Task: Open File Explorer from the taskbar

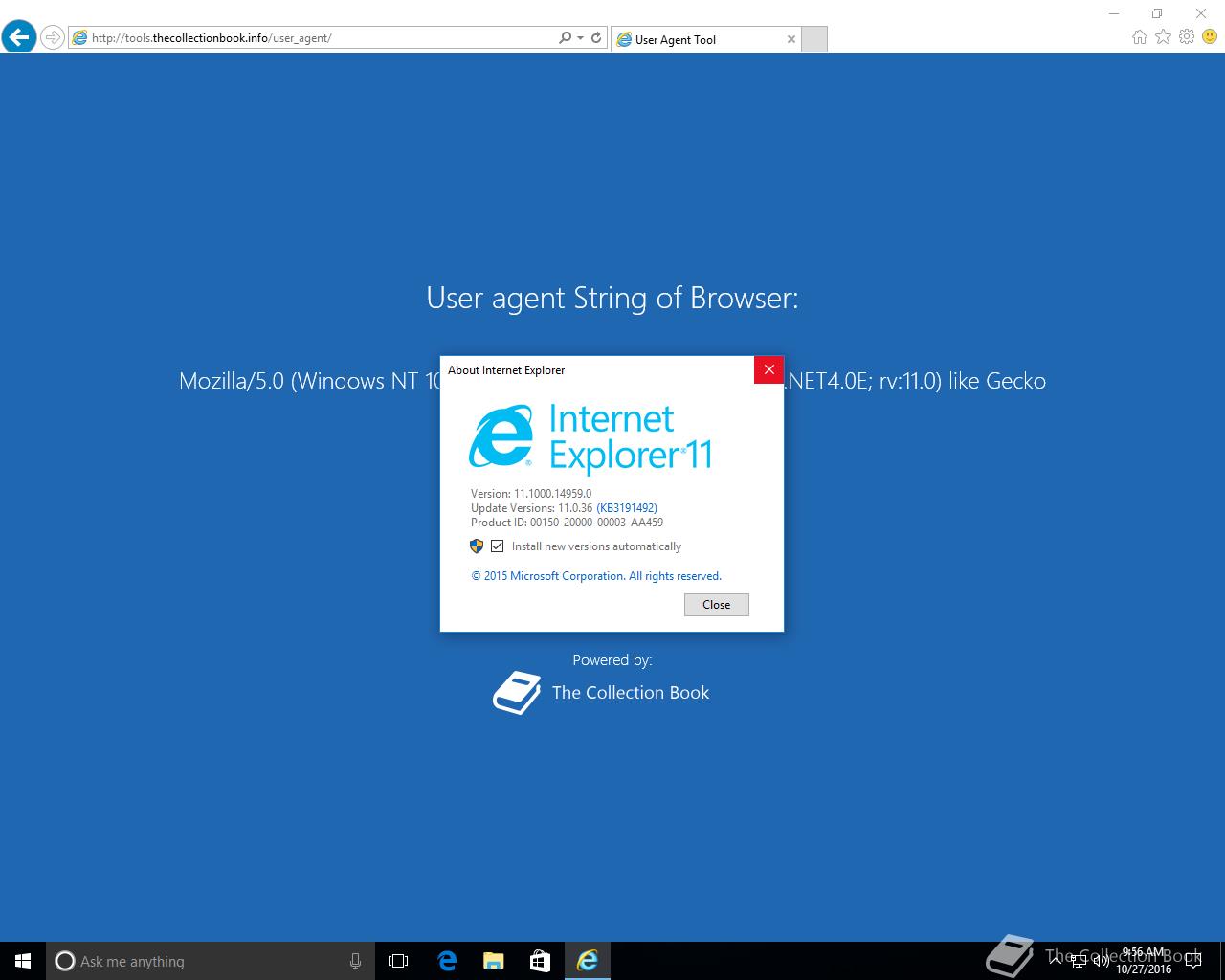Action: pyautogui.click(x=494, y=961)
